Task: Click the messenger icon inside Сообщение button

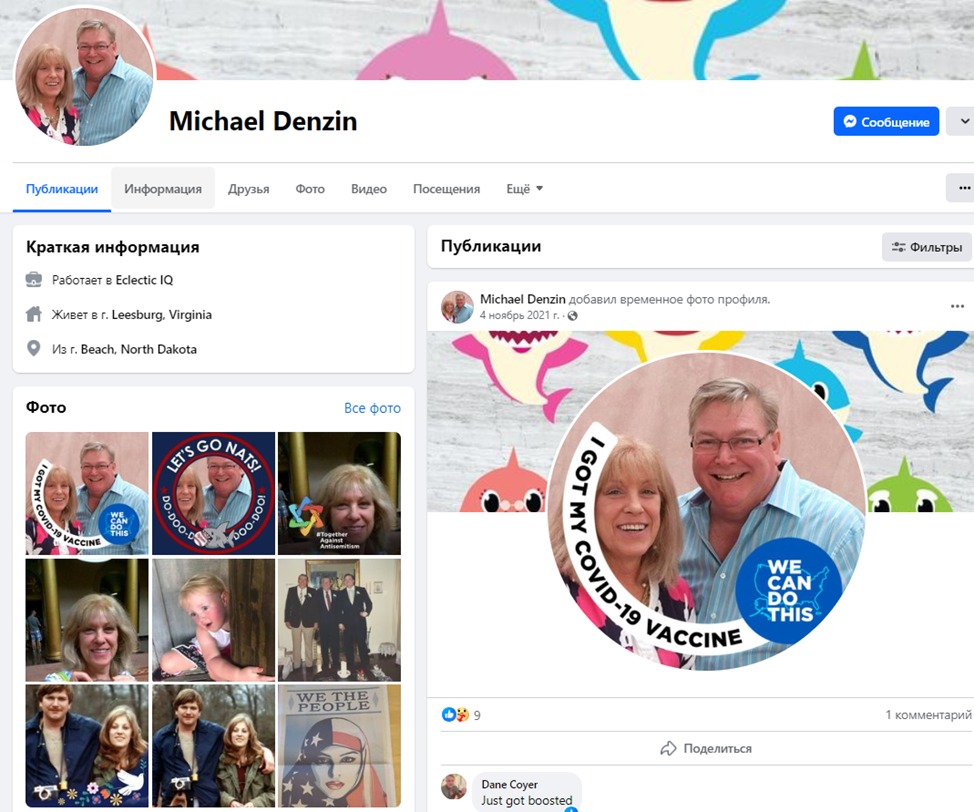Action: point(850,122)
